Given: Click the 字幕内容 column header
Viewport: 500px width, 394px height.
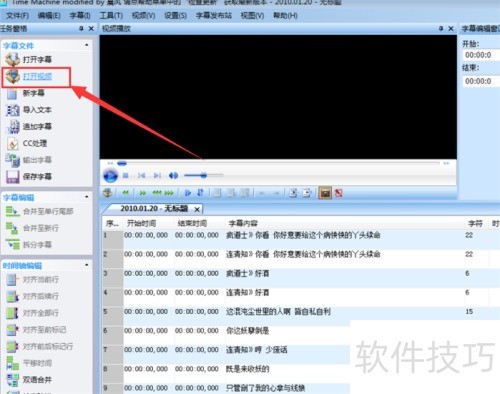Looking at the screenshot, I should tap(243, 223).
